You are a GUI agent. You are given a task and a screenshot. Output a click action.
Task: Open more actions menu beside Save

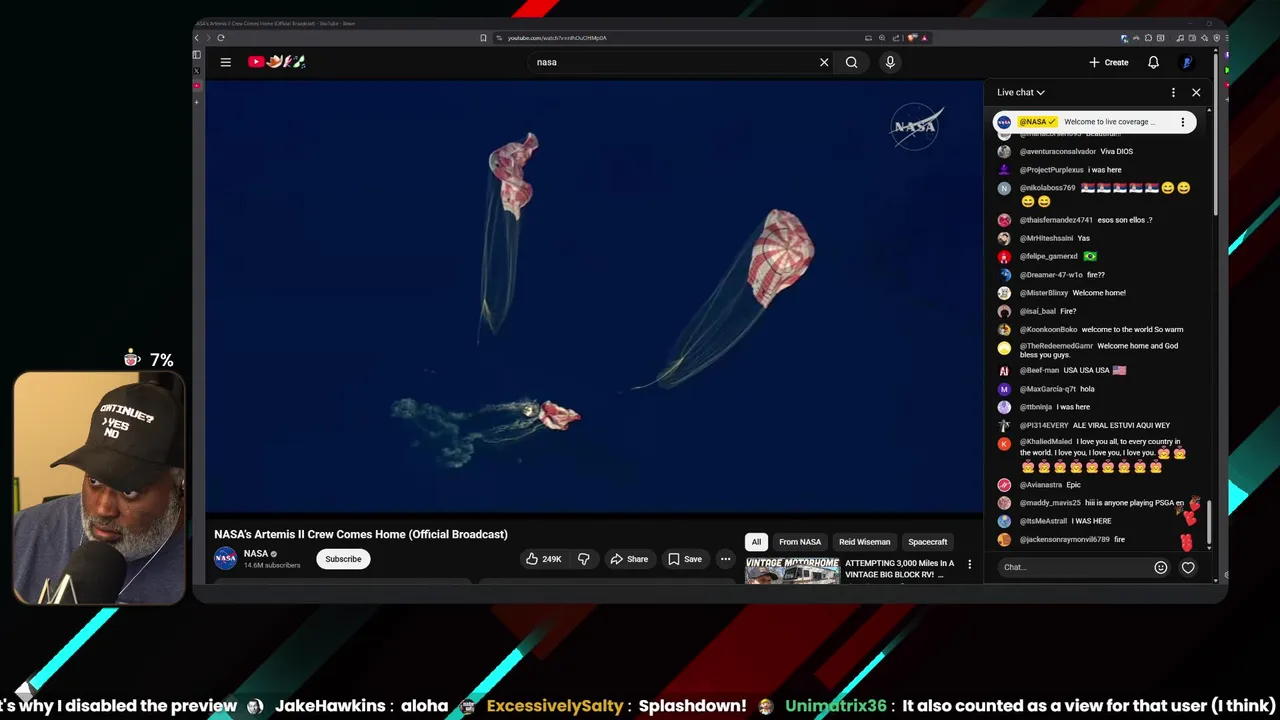(x=726, y=559)
